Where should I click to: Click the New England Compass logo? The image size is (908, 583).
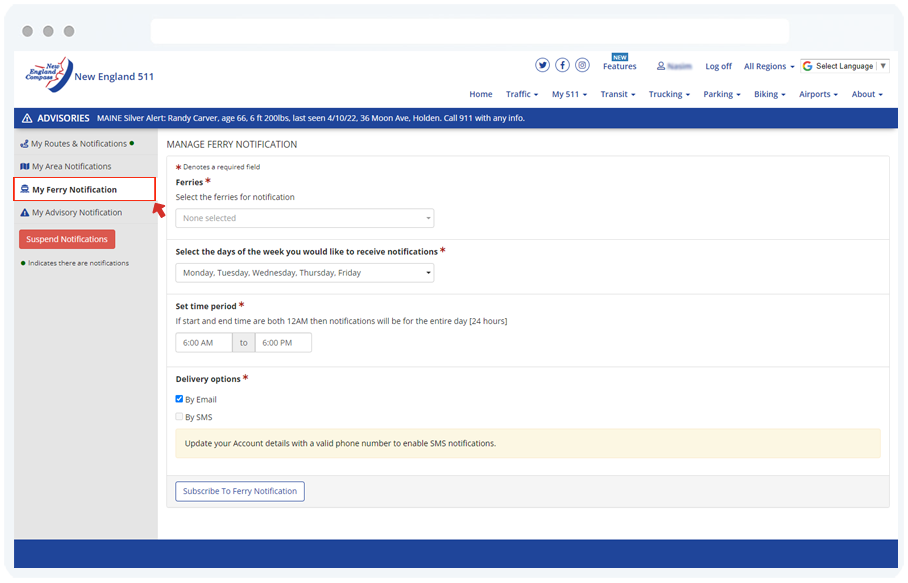(x=49, y=75)
